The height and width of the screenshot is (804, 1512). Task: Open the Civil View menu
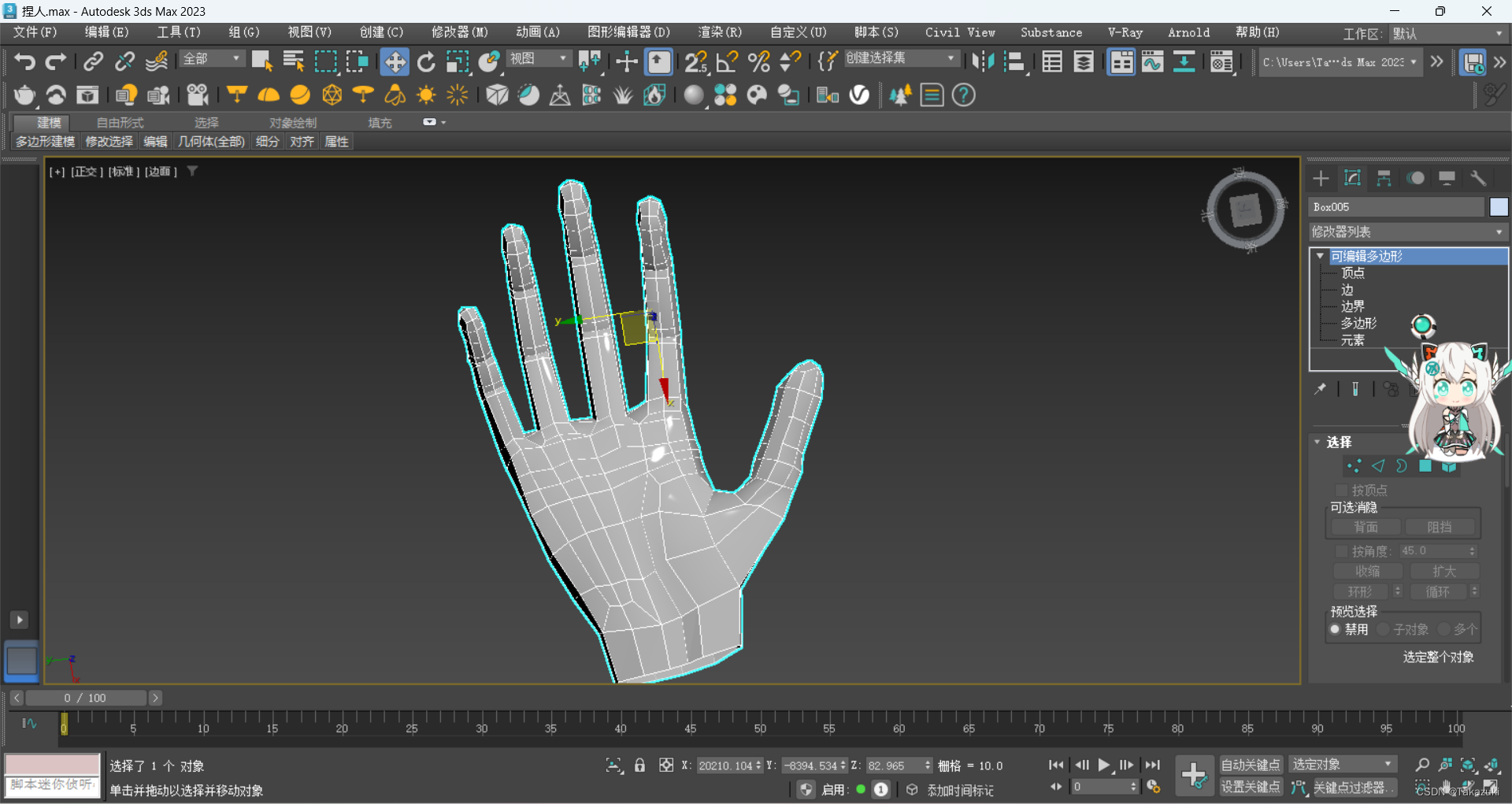(x=959, y=32)
